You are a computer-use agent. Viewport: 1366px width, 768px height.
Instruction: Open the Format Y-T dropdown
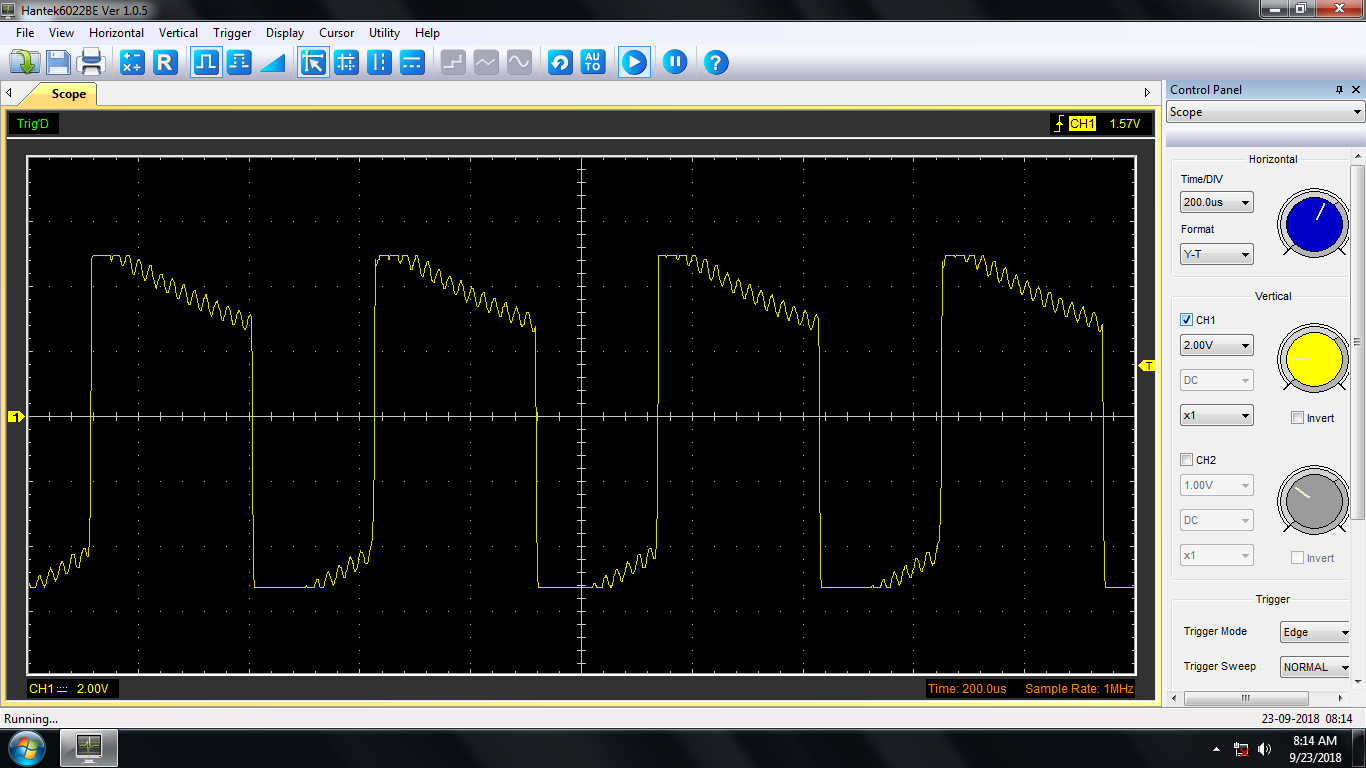click(1217, 254)
